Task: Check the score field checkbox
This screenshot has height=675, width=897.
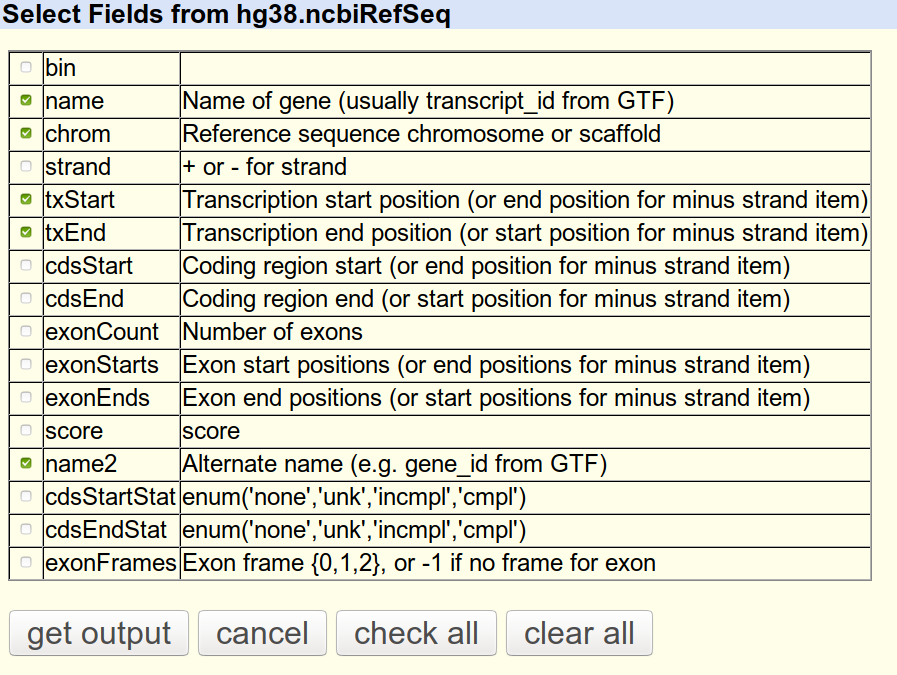Action: 26,431
